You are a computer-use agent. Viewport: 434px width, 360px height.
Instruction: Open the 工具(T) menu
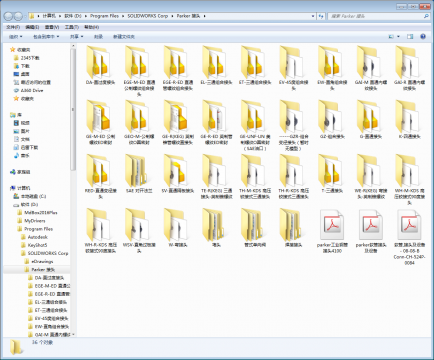(72, 27)
